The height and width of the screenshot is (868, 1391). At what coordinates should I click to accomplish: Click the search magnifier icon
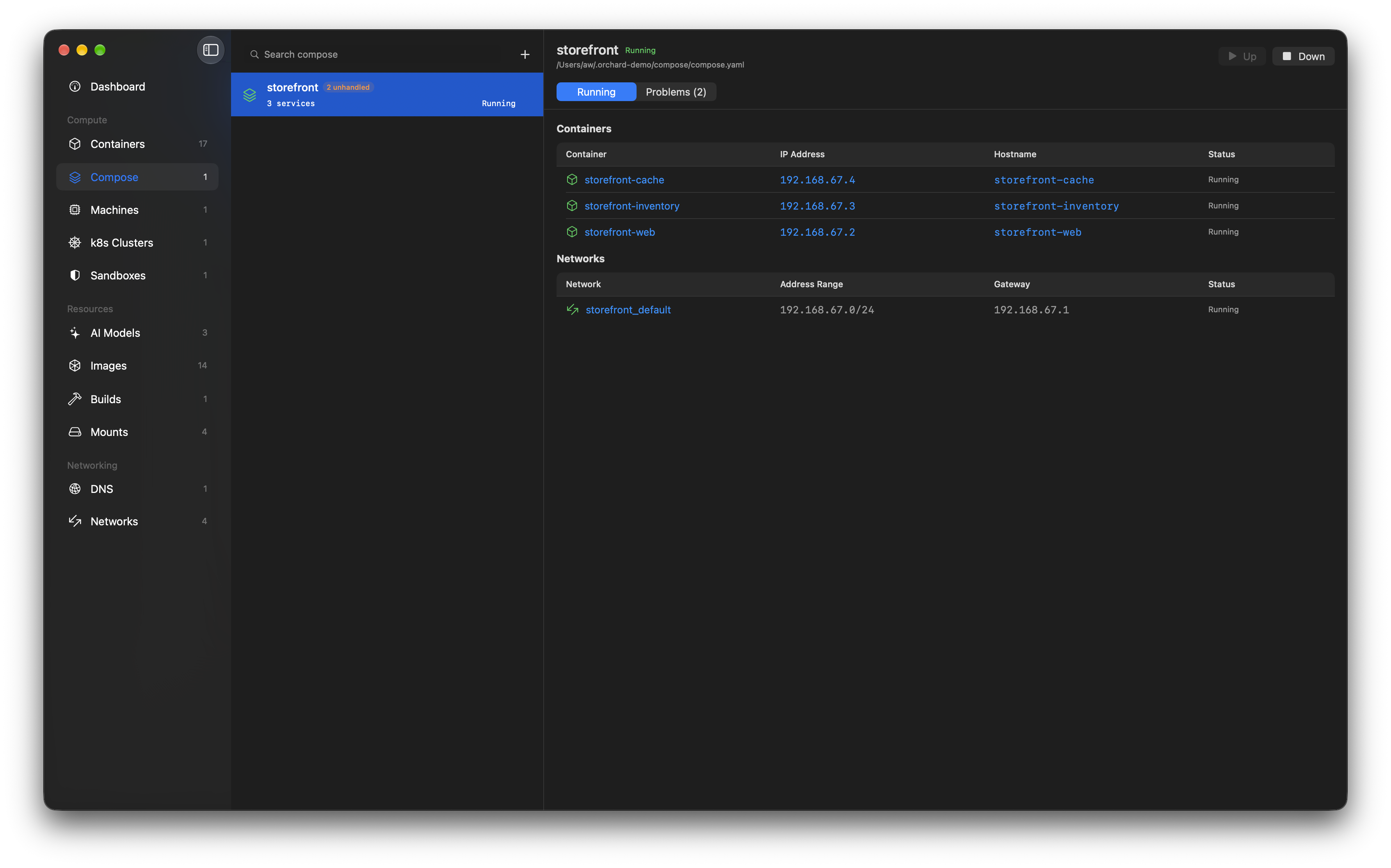(254, 55)
